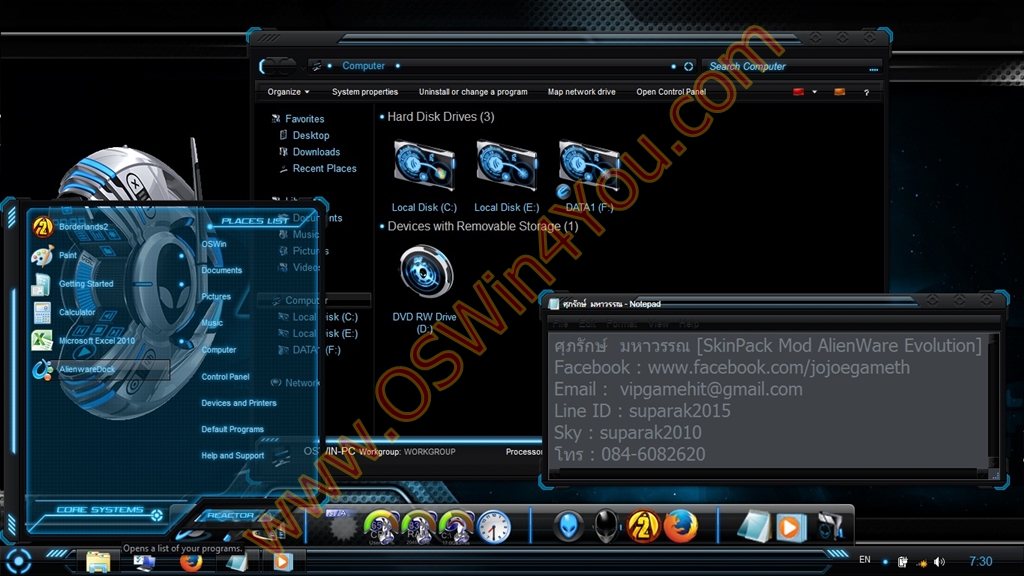Open Documents in start menu Places List

(x=221, y=270)
